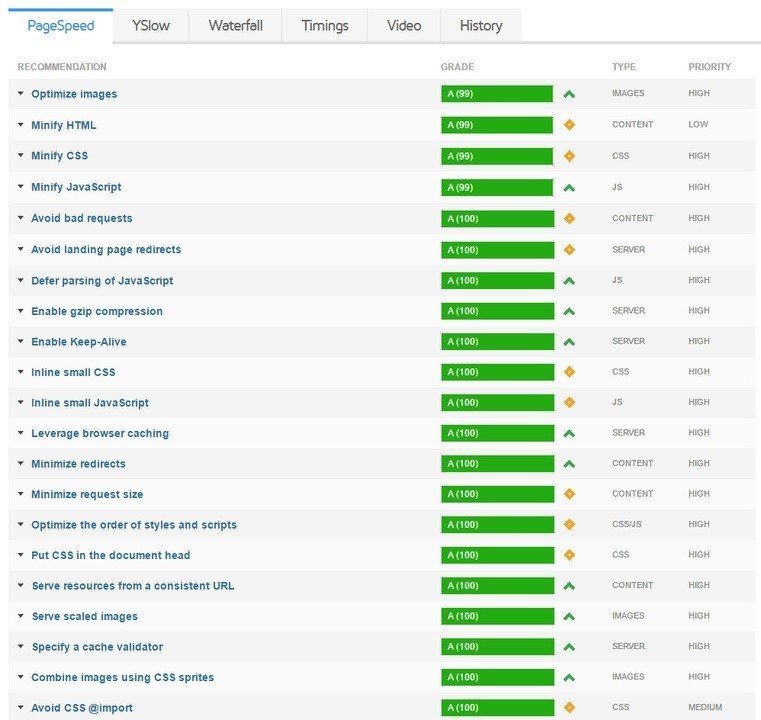Click the Minimize redirects A (100) grade bar
This screenshot has width=761, height=720.
point(496,464)
